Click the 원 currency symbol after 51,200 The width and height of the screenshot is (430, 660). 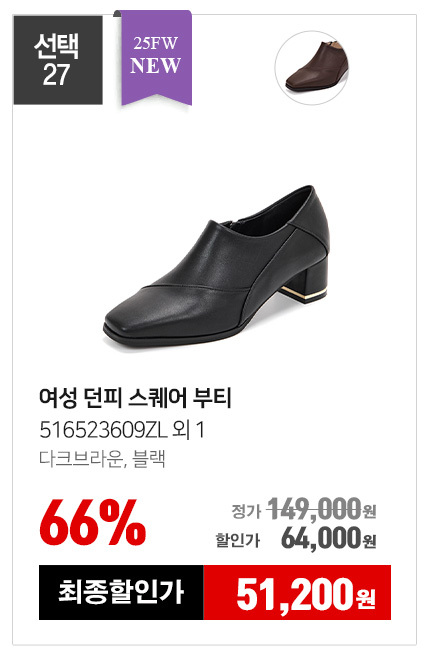coord(366,598)
